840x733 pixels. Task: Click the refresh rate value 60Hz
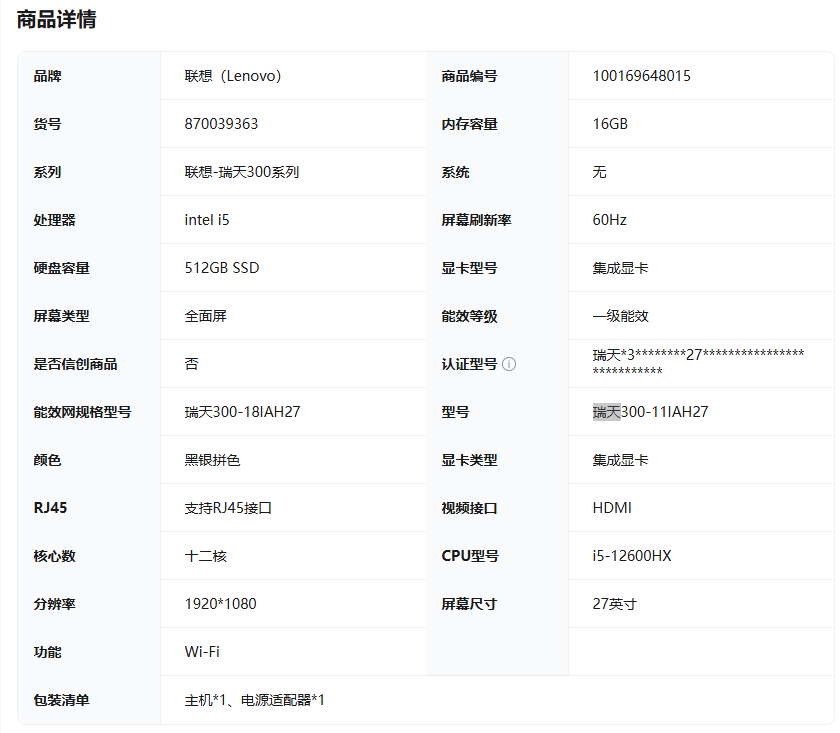tap(610, 220)
